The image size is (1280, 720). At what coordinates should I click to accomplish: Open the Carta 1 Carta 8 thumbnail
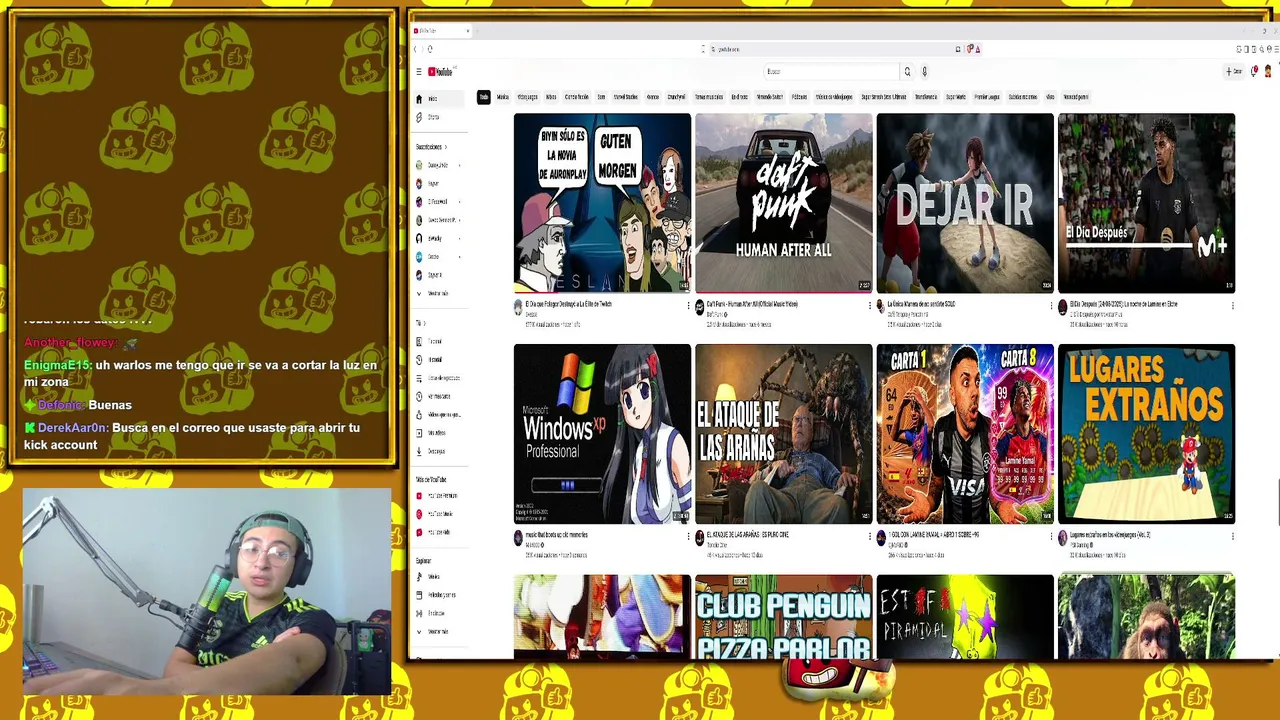pos(965,434)
